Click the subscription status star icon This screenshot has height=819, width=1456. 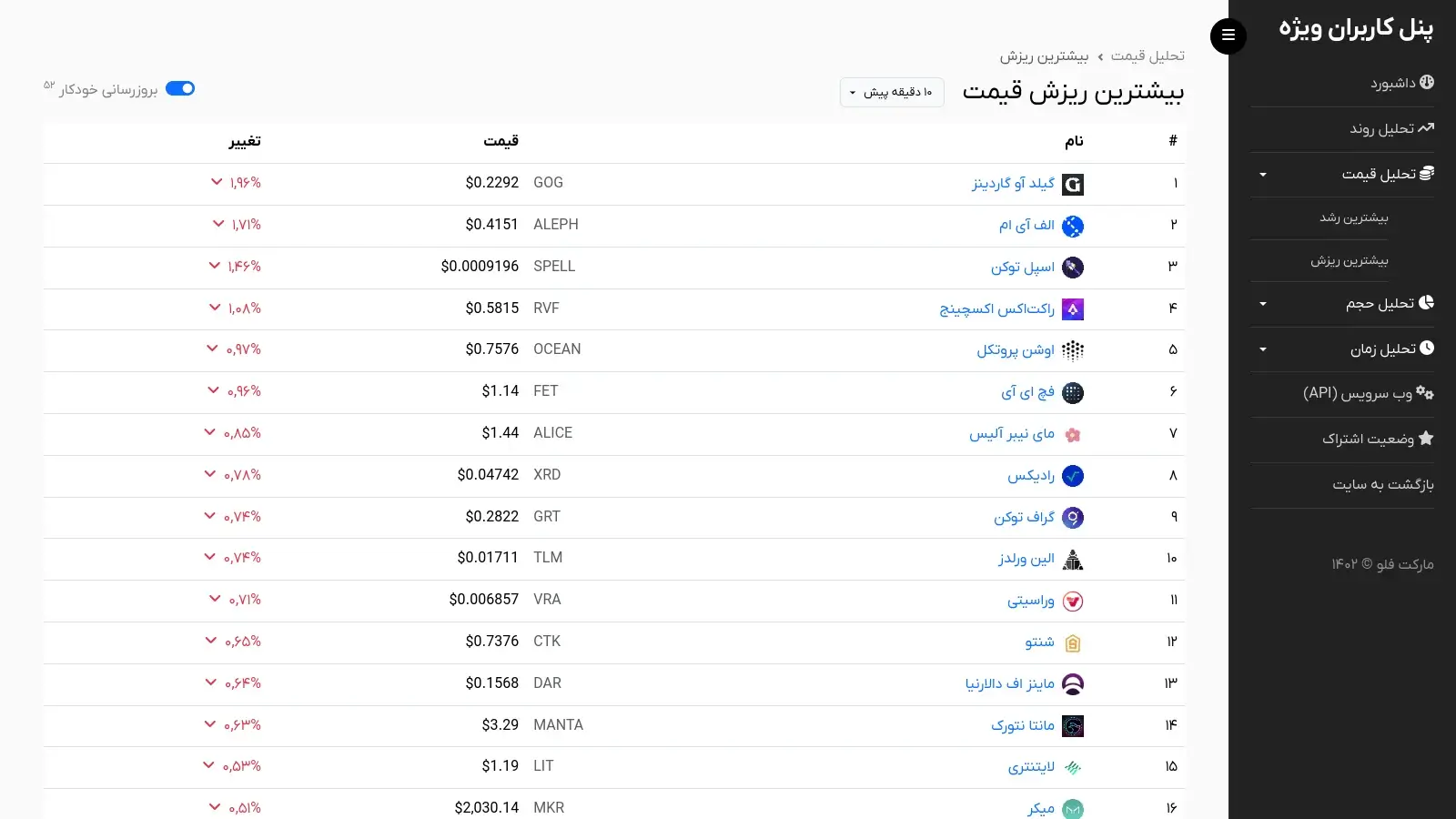1426,438
